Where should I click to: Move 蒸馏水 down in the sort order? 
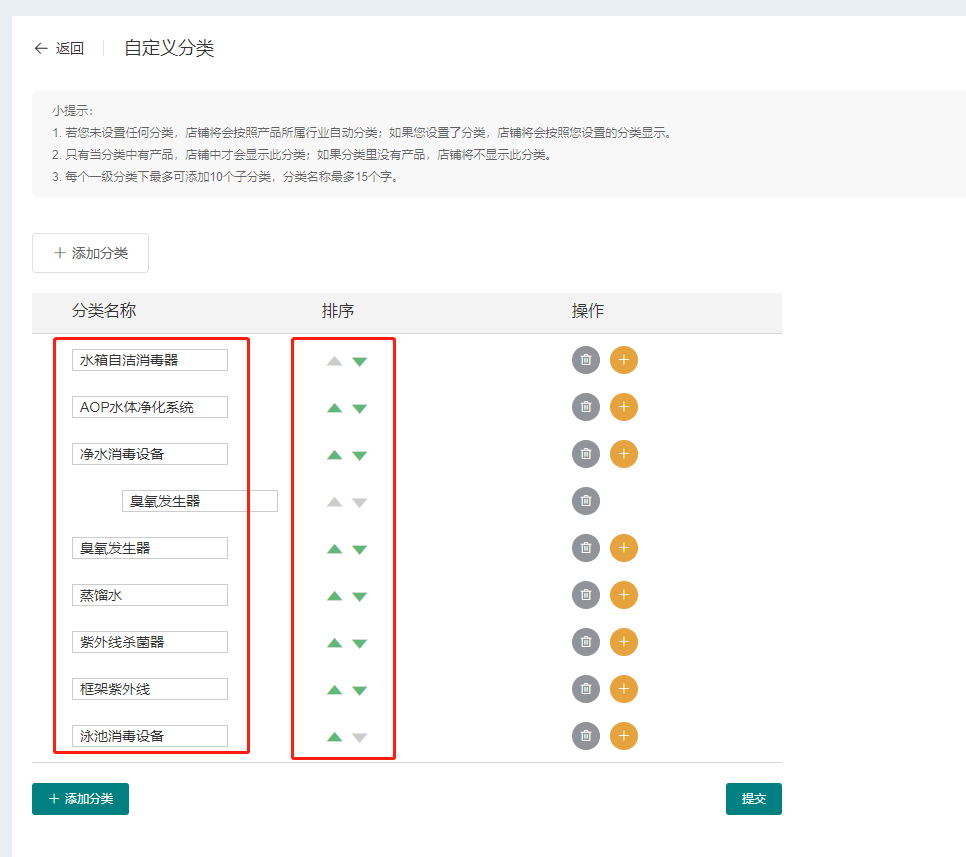360,596
